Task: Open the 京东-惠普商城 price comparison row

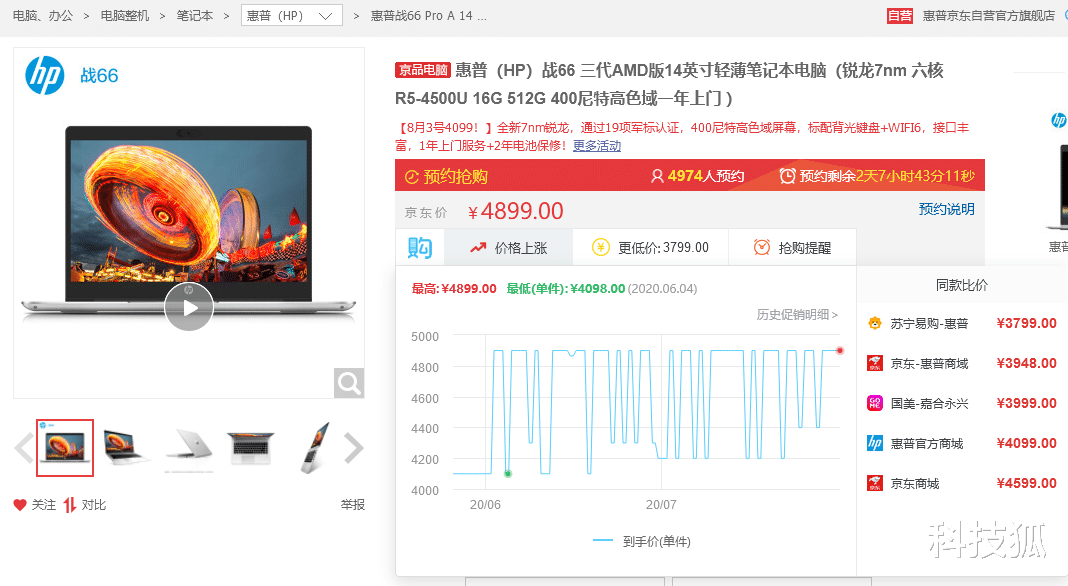Action: click(961, 363)
